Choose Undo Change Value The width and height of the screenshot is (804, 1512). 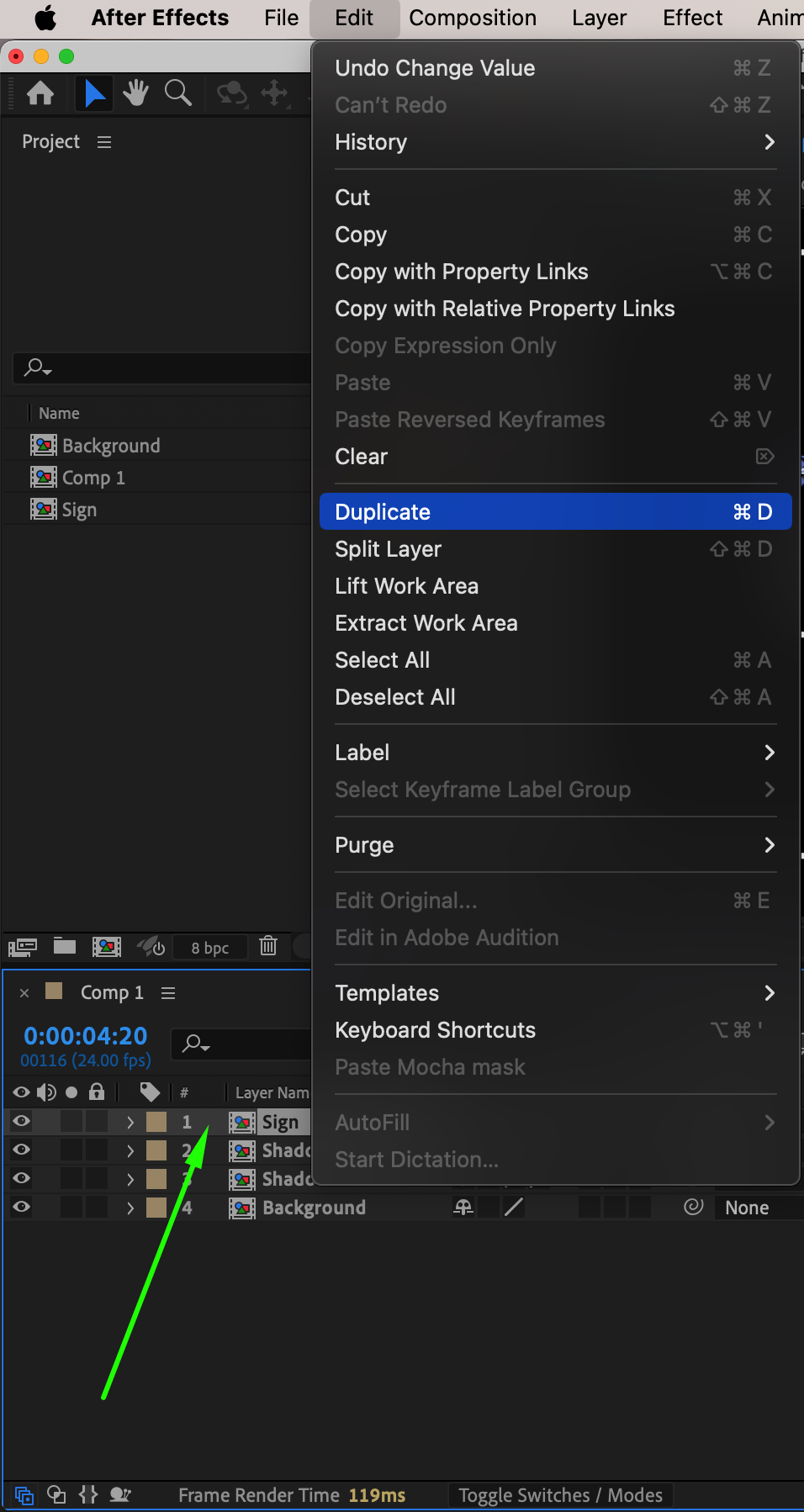(x=555, y=68)
